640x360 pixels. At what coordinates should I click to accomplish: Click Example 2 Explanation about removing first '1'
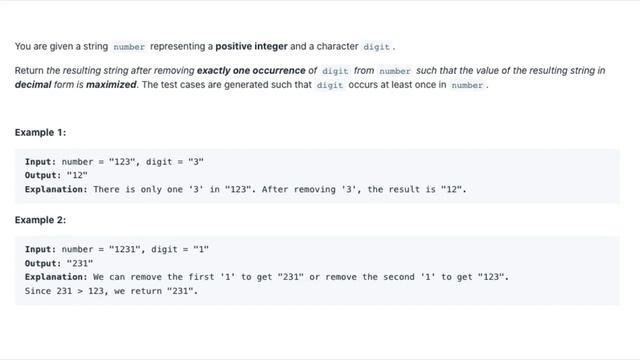(267, 277)
